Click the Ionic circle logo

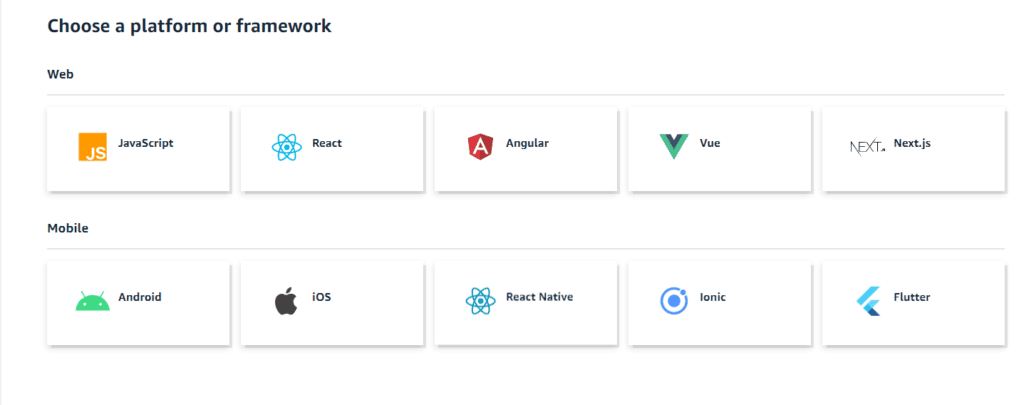click(674, 301)
